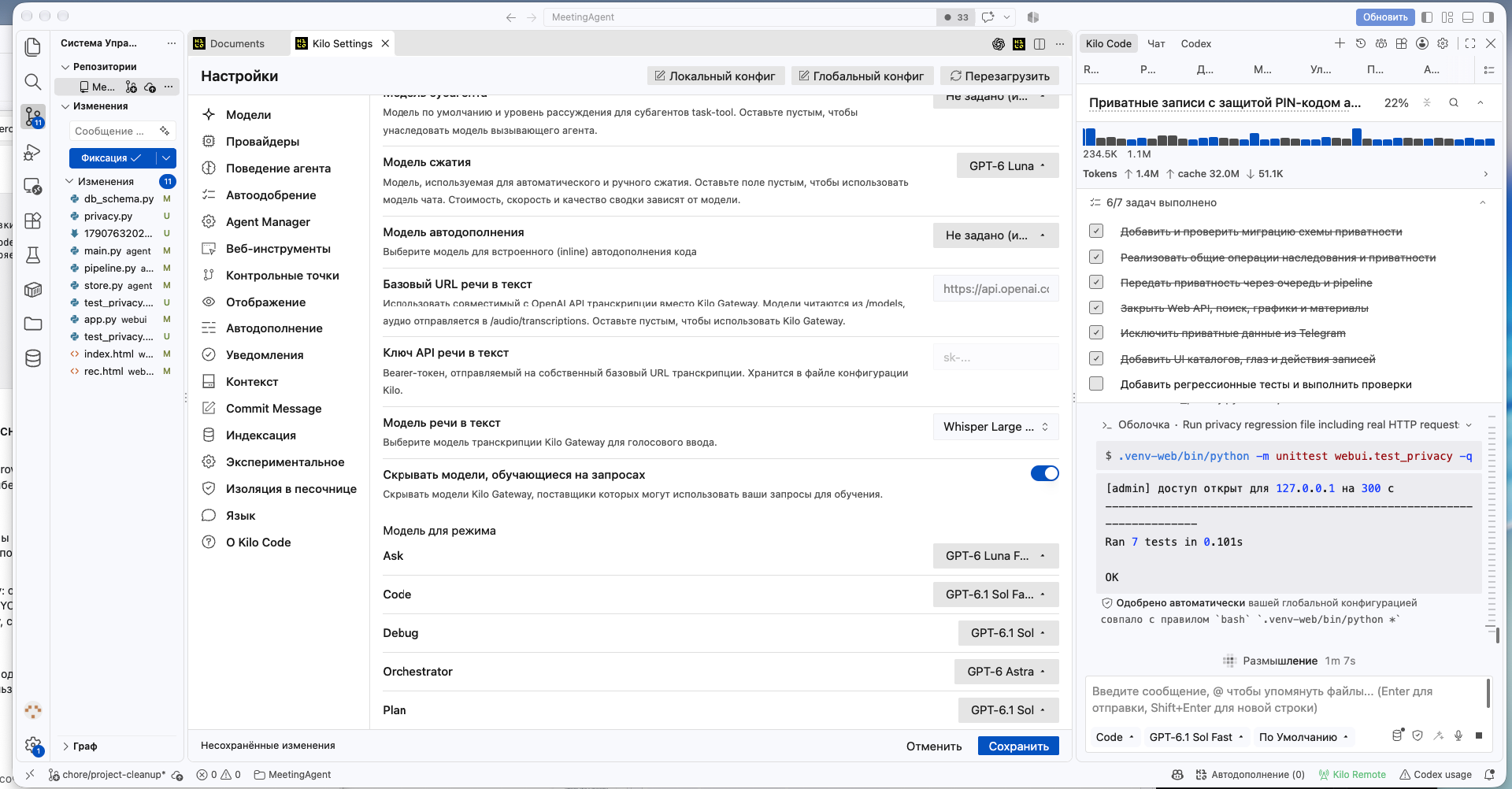Open the Whisper Large speech model dropdown
This screenshot has height=789, width=1512.
tap(996, 427)
